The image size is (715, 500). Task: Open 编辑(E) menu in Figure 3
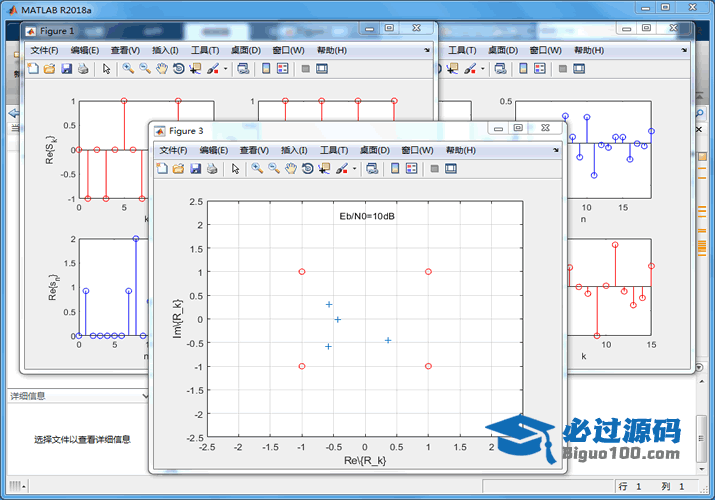pos(213,150)
